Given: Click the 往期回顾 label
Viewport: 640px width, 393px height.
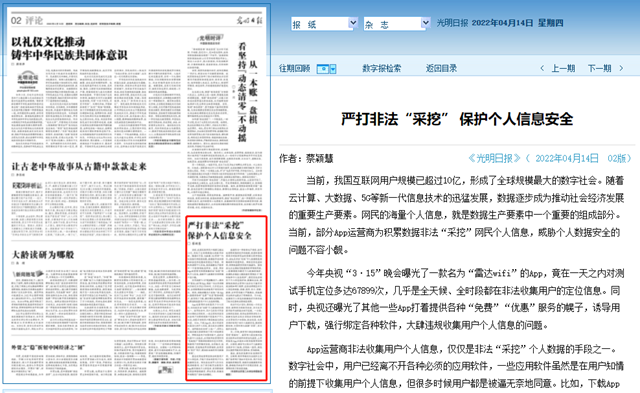Looking at the screenshot, I should 295,68.
